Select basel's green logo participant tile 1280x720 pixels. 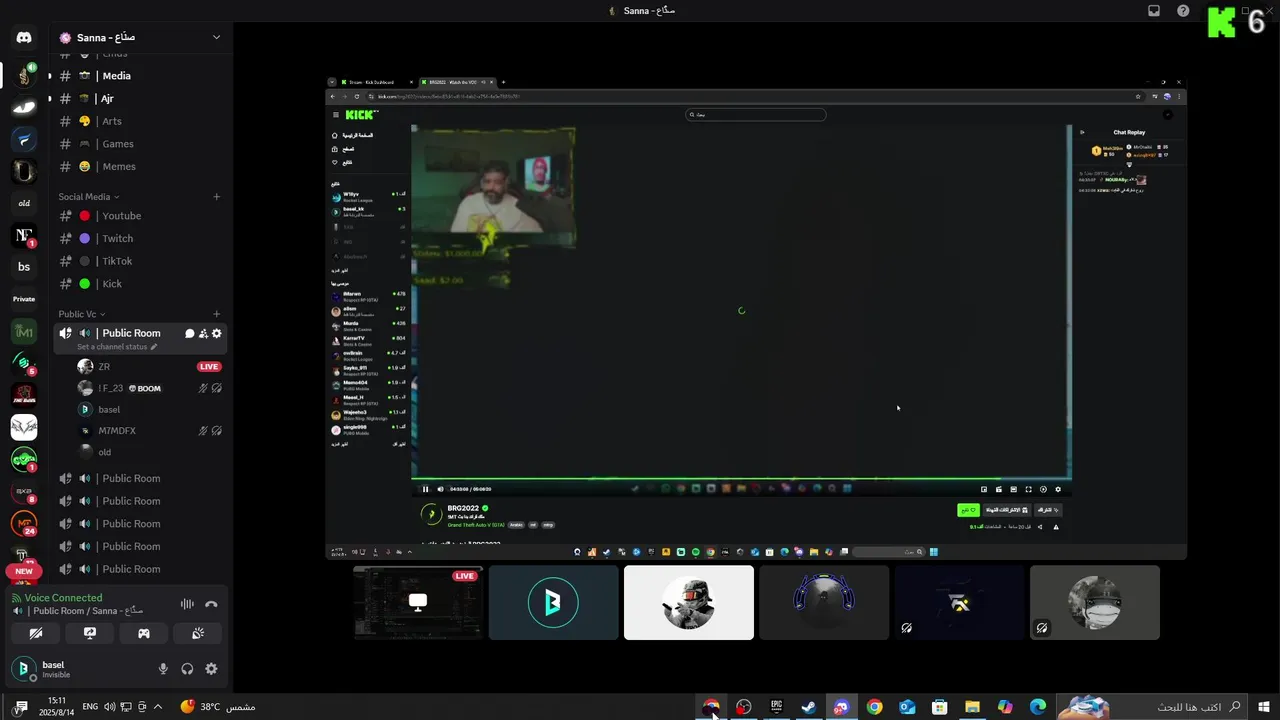554,602
